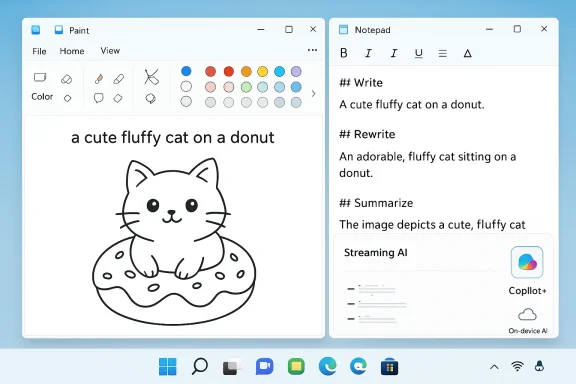
Task: Open Task View on the taskbar
Action: [232, 366]
